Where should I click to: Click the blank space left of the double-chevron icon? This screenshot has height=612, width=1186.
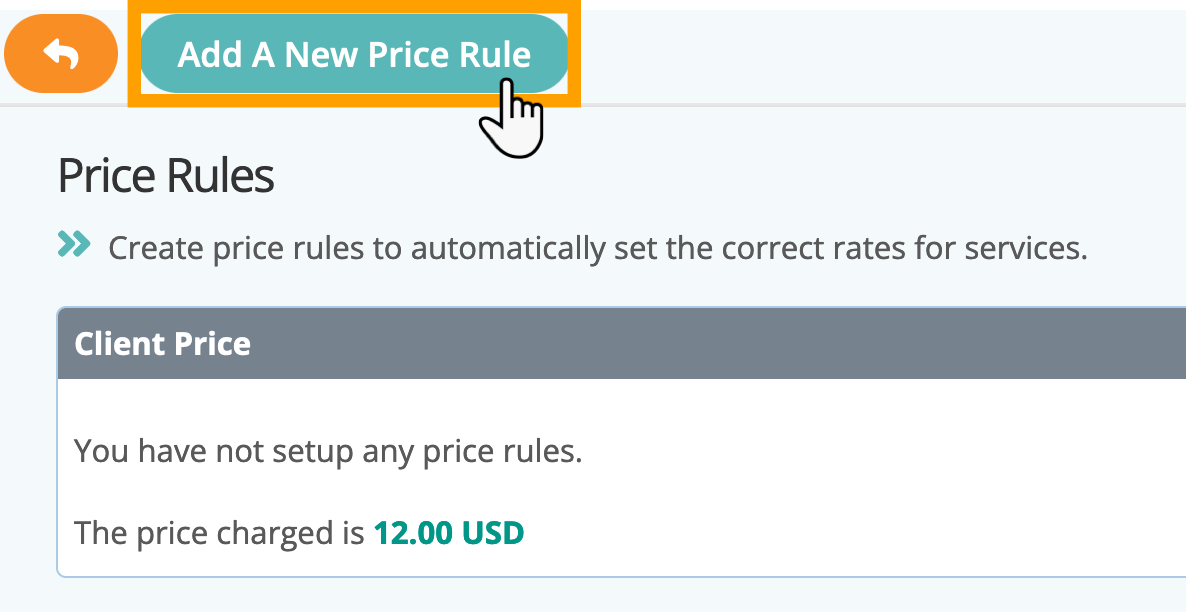(29, 244)
